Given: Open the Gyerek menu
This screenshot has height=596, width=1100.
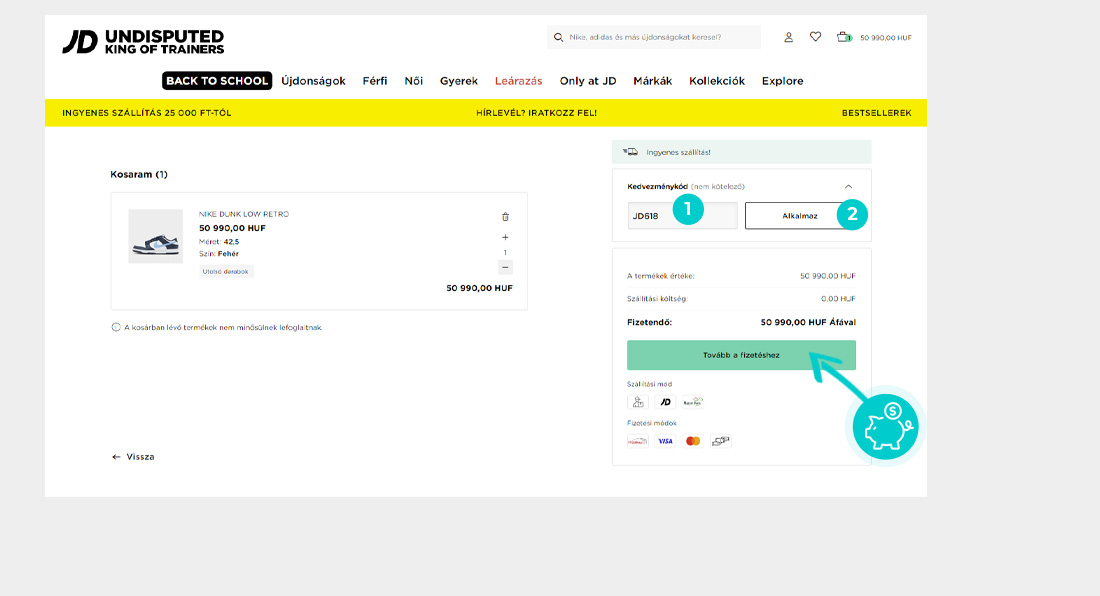Looking at the screenshot, I should point(459,81).
